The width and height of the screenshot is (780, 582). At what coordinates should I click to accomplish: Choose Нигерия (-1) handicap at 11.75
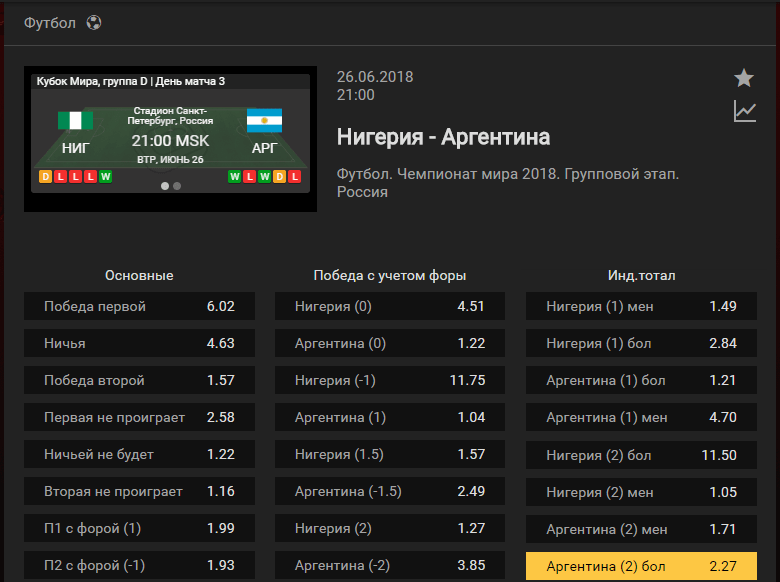pyautogui.click(x=390, y=380)
